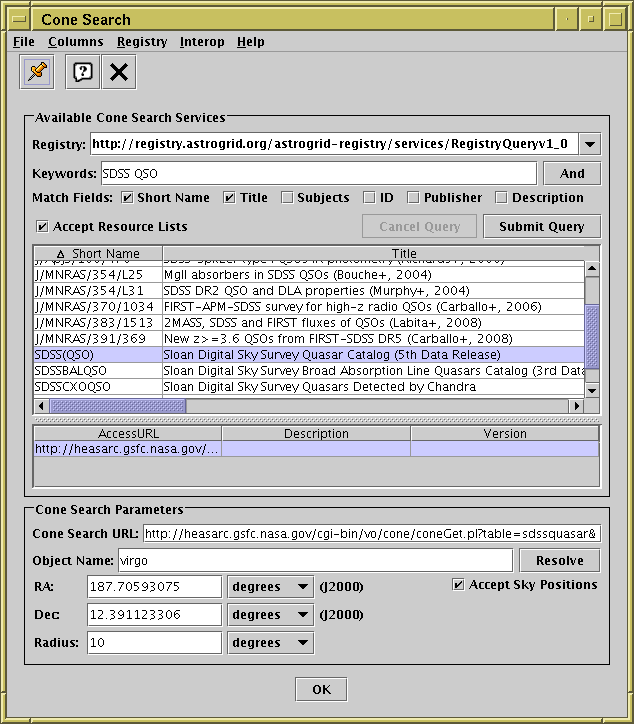This screenshot has width=634, height=724.
Task: Click the Dec value field
Action: 154,615
